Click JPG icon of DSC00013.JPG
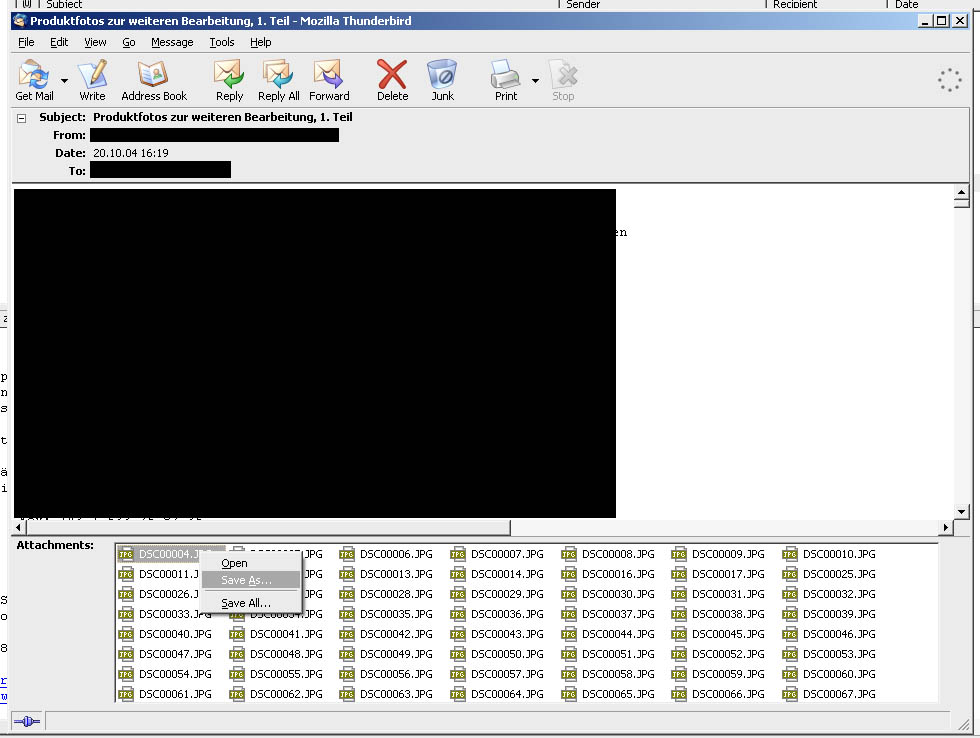This screenshot has height=738, width=980. click(347, 574)
